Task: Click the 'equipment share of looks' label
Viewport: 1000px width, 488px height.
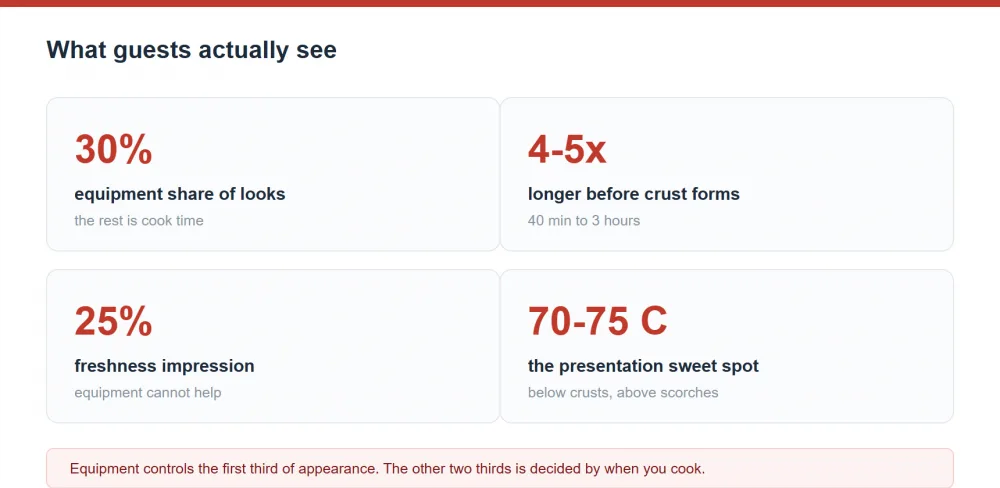Action: (x=180, y=194)
